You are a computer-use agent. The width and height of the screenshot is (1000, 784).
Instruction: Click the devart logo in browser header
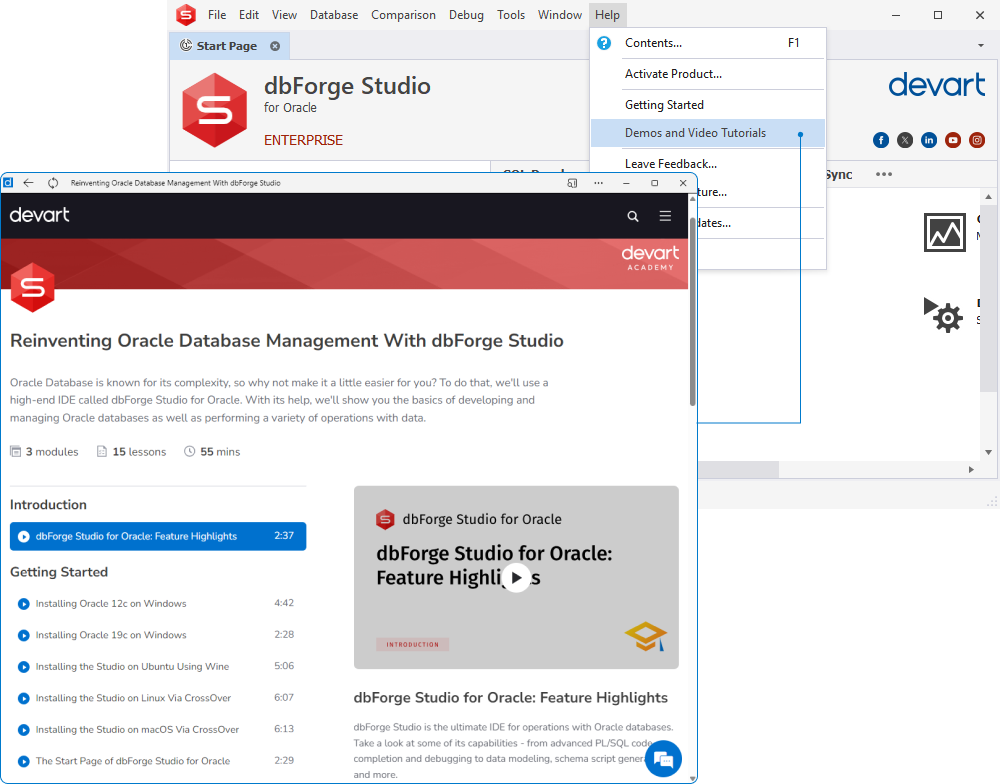[40, 215]
